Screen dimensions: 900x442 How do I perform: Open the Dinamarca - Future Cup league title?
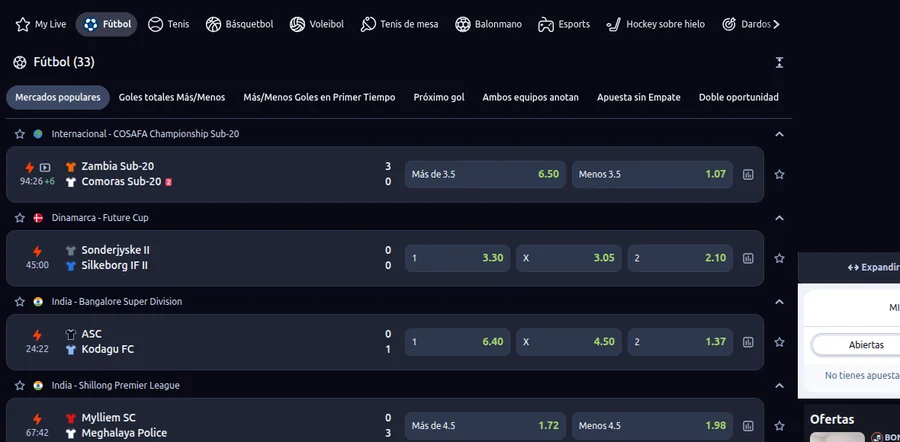100,218
